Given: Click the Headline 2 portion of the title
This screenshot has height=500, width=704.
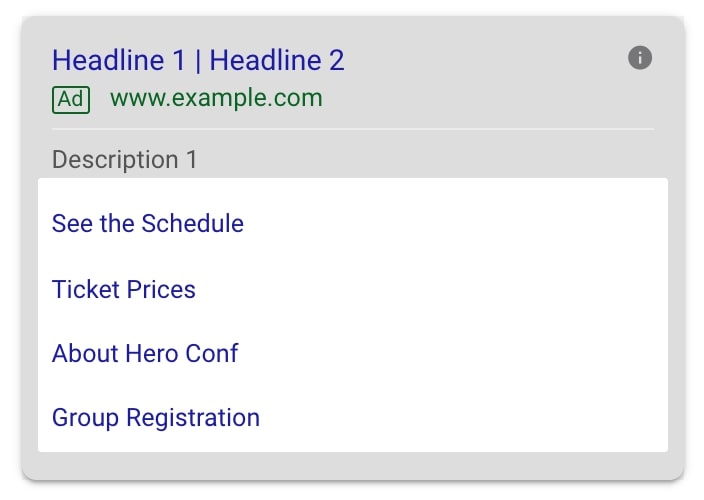Looking at the screenshot, I should coord(277,60).
